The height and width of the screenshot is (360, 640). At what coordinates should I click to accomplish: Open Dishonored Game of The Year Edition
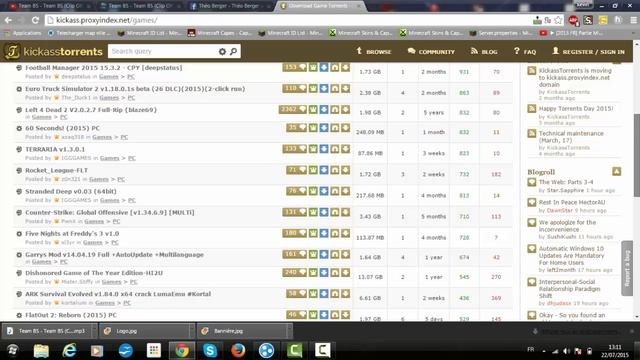[x=94, y=273]
